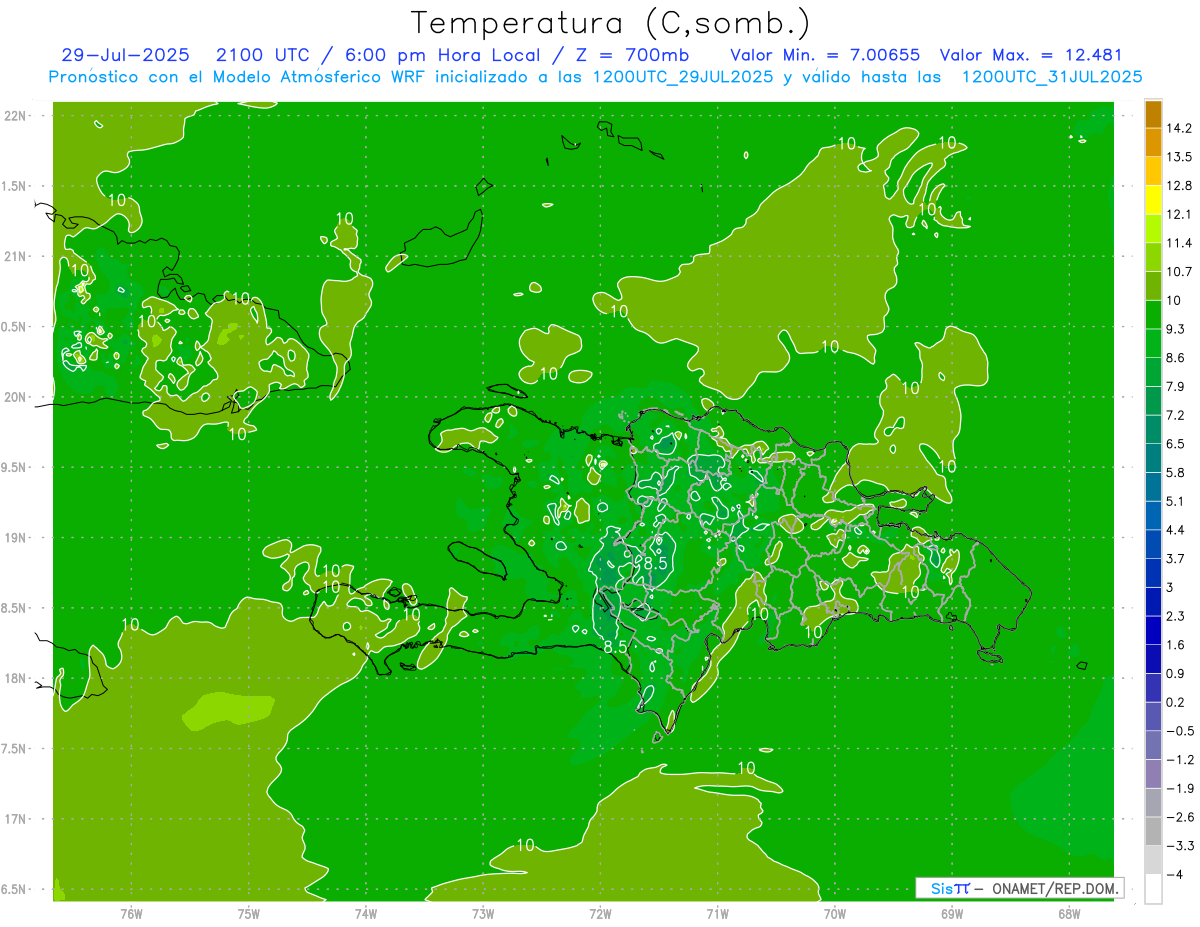Click the 10.7 value on the color scale
The image size is (1200, 927).
(x=1177, y=272)
